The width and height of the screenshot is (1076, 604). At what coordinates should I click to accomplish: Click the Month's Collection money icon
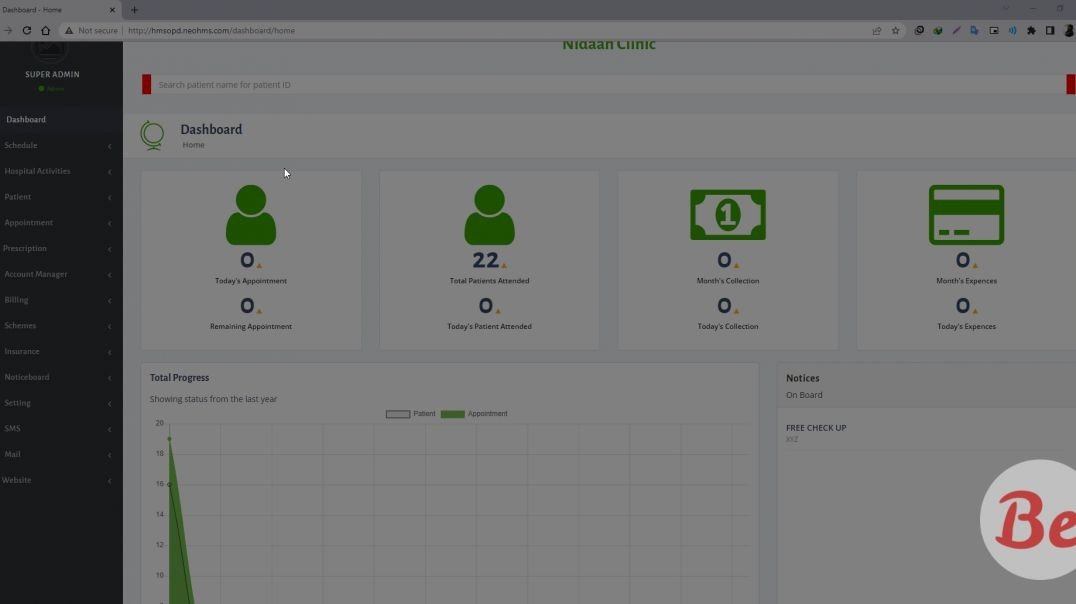(727, 213)
